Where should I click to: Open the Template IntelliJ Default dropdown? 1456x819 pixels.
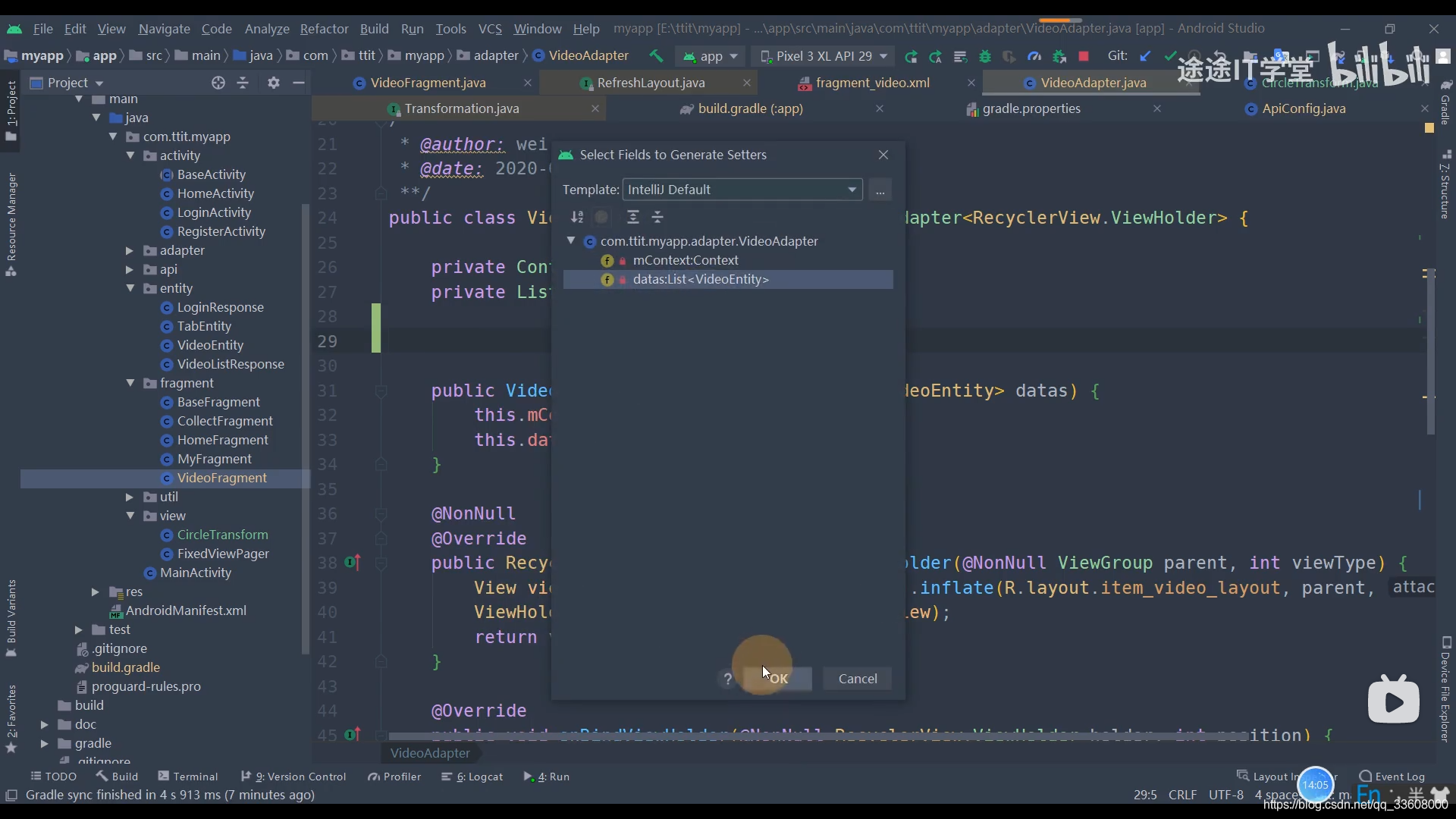pyautogui.click(x=742, y=190)
